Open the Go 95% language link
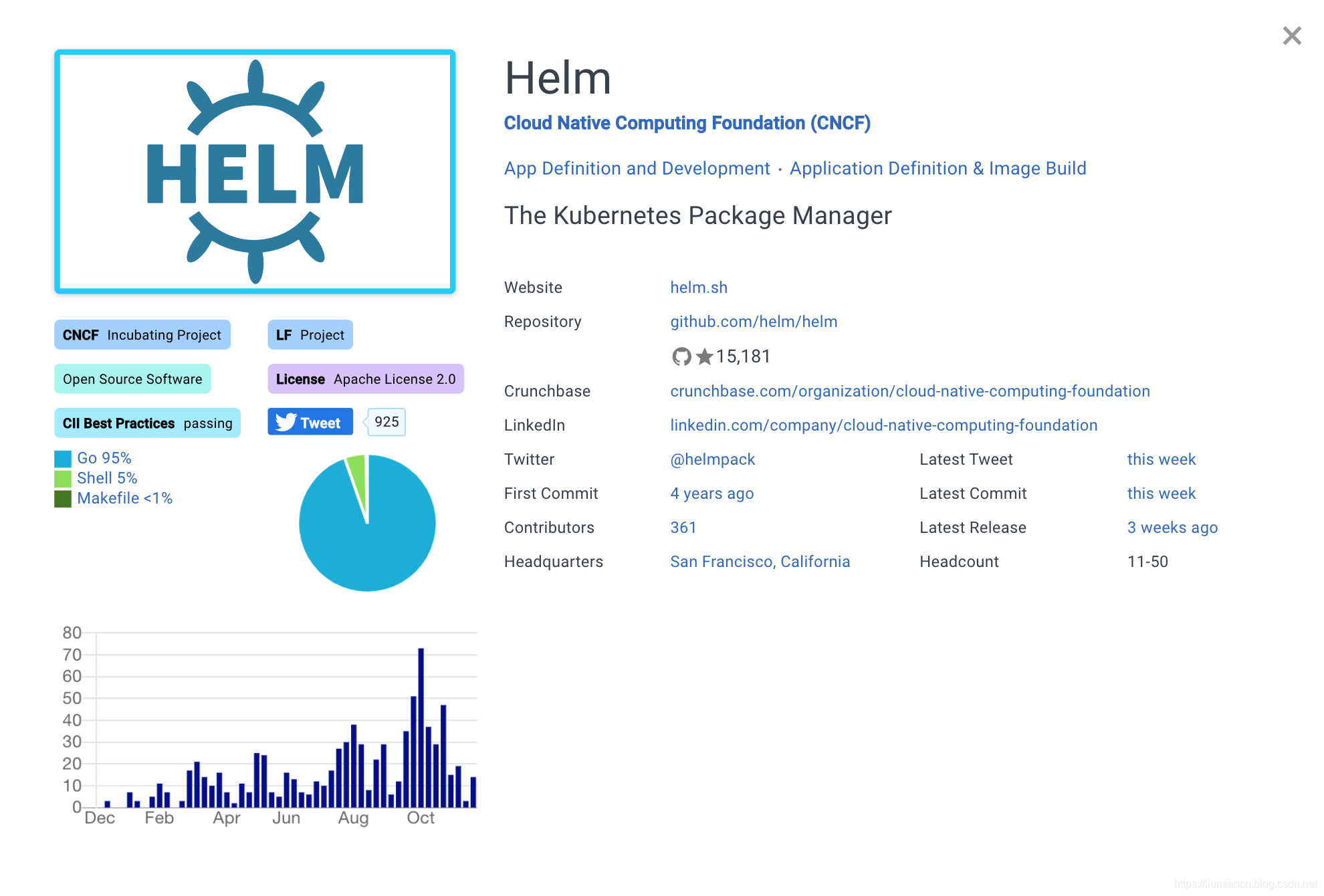This screenshot has width=1324, height=896. tap(104, 458)
